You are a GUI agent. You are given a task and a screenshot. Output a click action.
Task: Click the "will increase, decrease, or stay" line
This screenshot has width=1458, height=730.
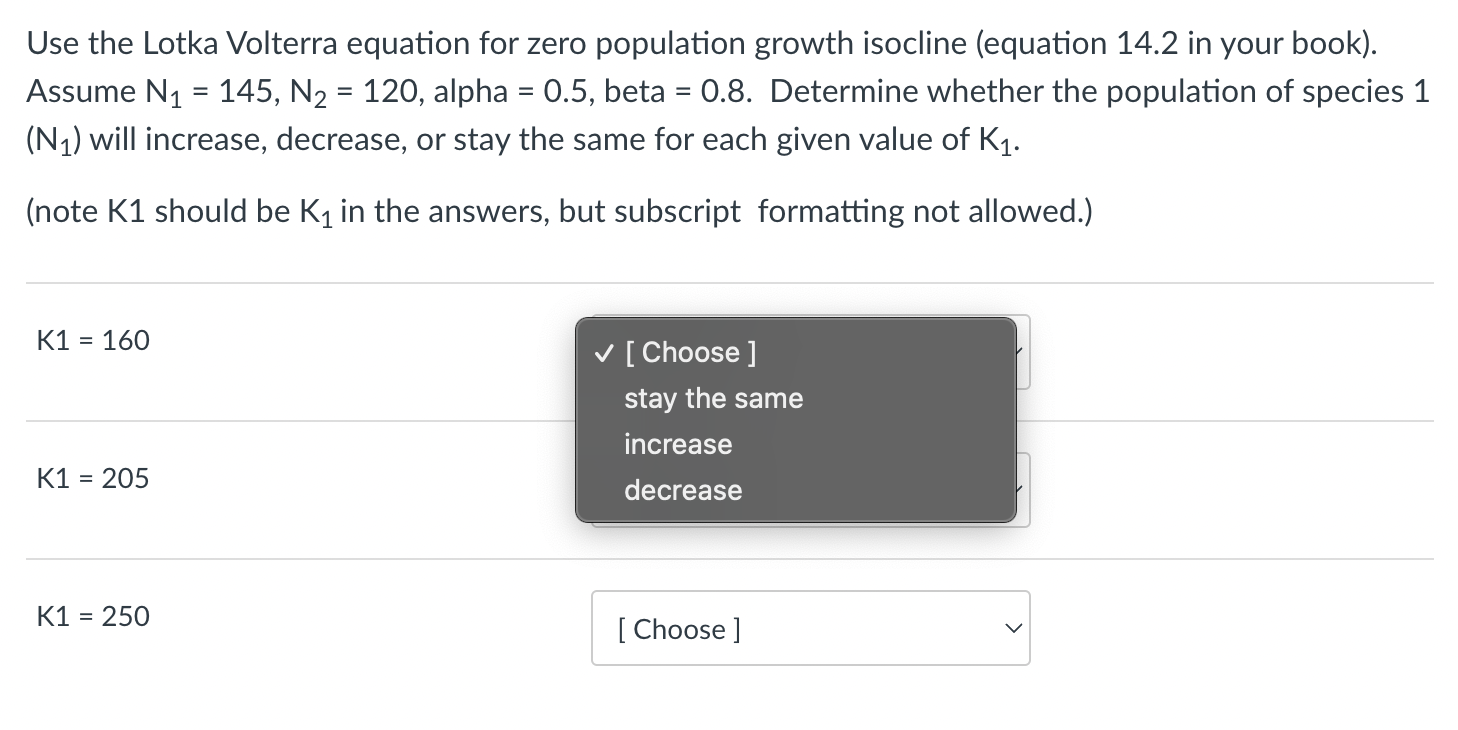click(x=524, y=140)
